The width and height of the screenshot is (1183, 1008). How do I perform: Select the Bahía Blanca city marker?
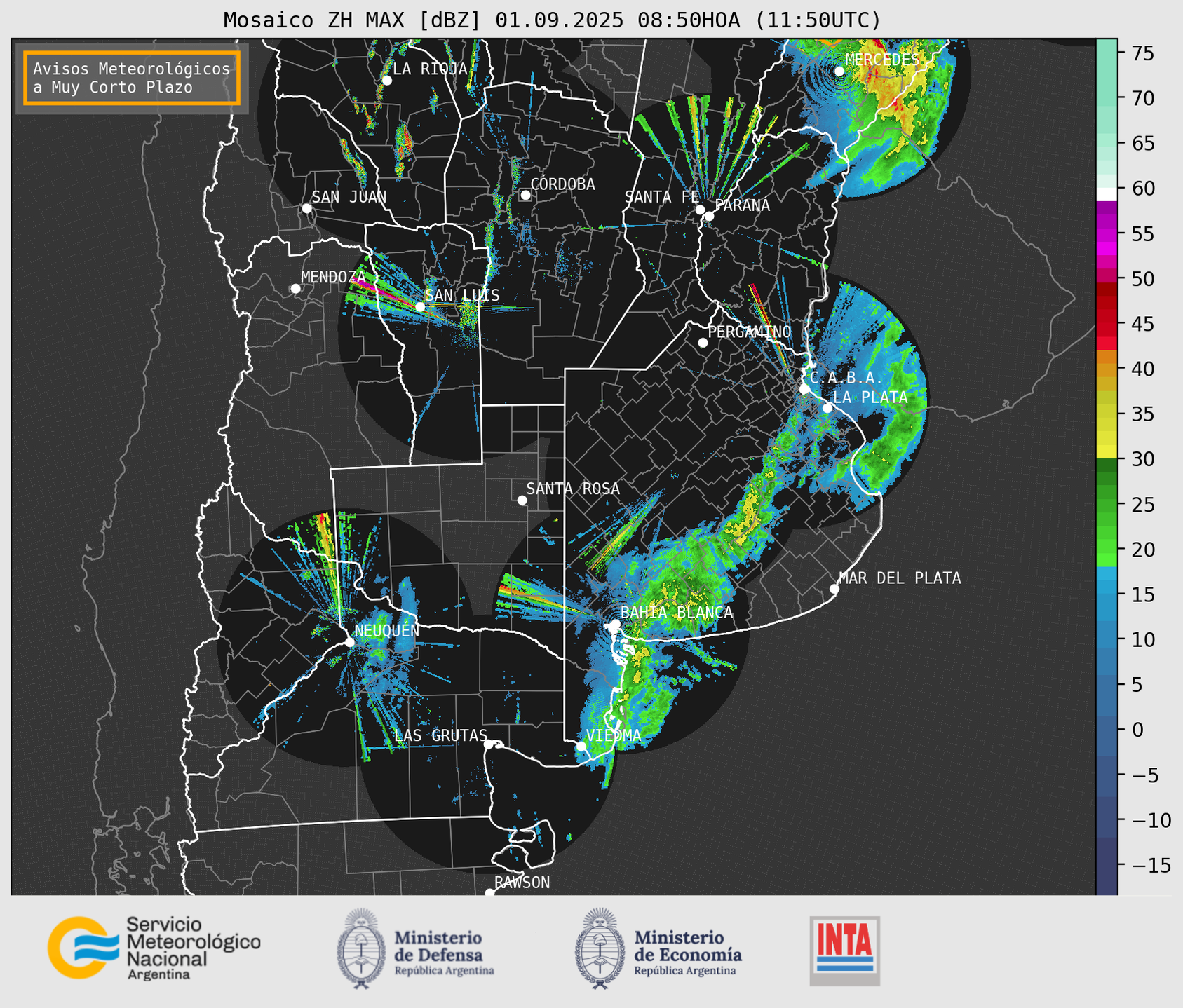pyautogui.click(x=615, y=624)
